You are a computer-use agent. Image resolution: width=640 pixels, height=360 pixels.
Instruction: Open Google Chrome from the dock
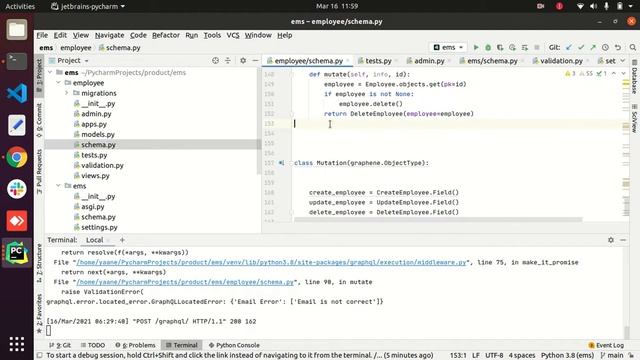[x=17, y=157]
